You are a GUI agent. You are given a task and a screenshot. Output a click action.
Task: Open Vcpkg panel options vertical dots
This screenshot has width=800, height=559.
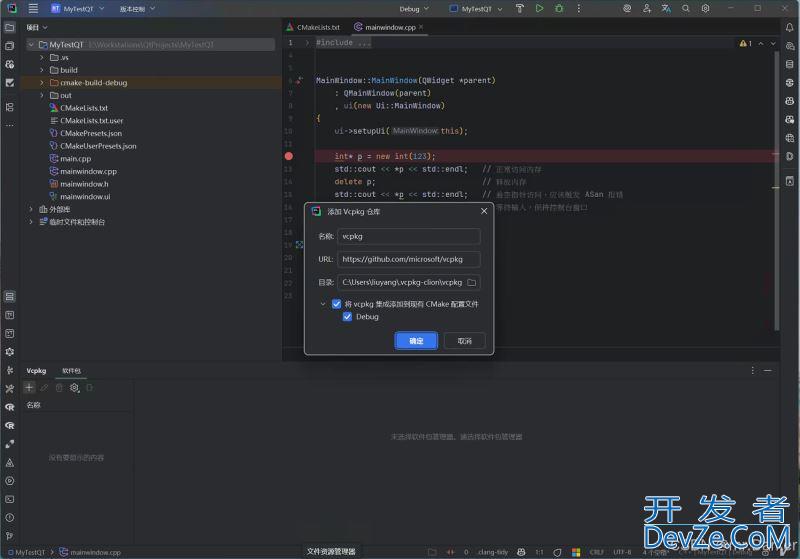click(753, 370)
